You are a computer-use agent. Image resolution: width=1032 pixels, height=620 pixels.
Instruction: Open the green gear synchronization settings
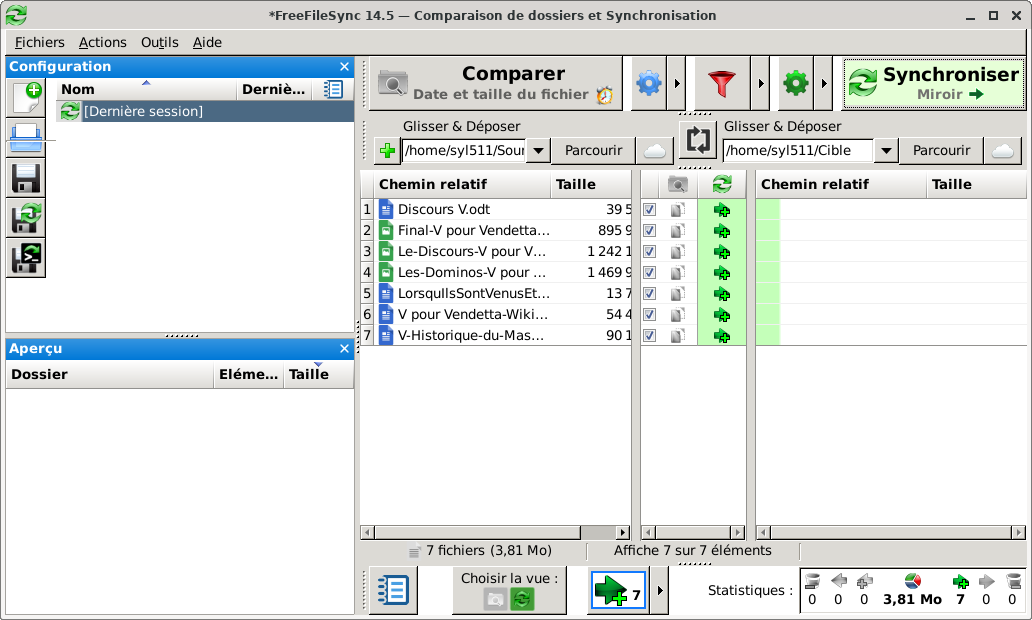795,84
